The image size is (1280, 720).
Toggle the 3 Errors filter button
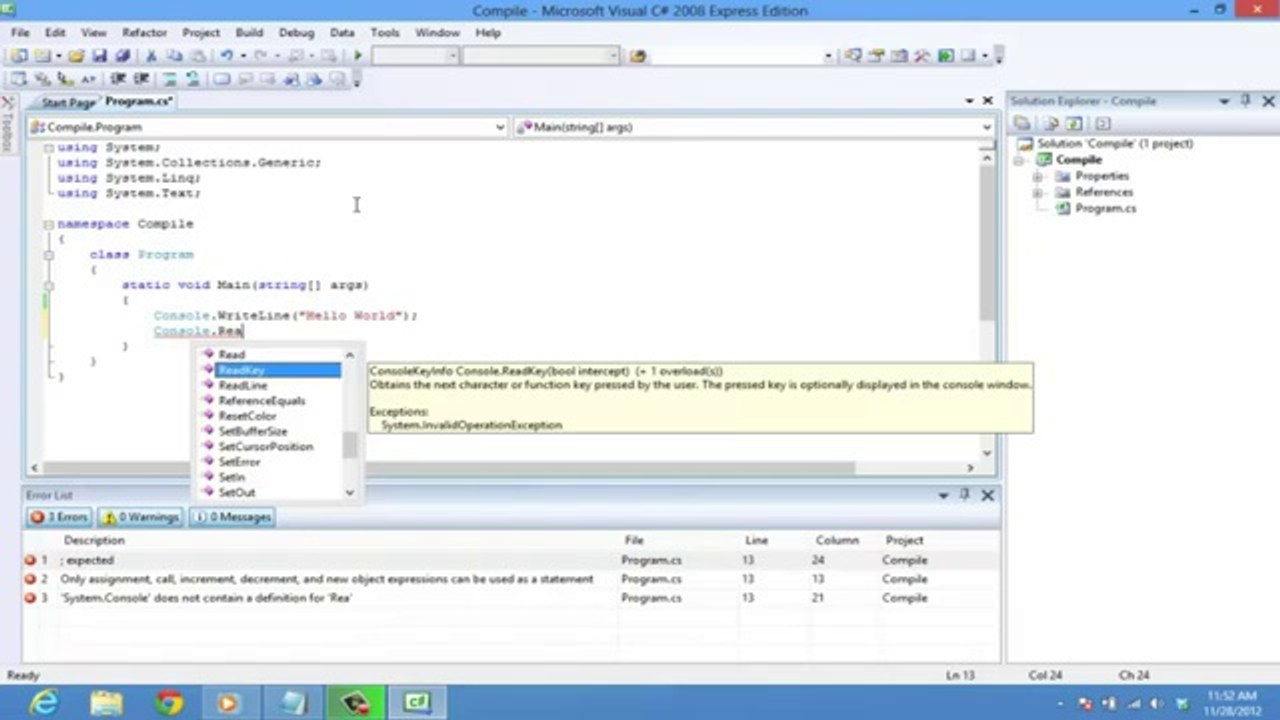pos(59,517)
